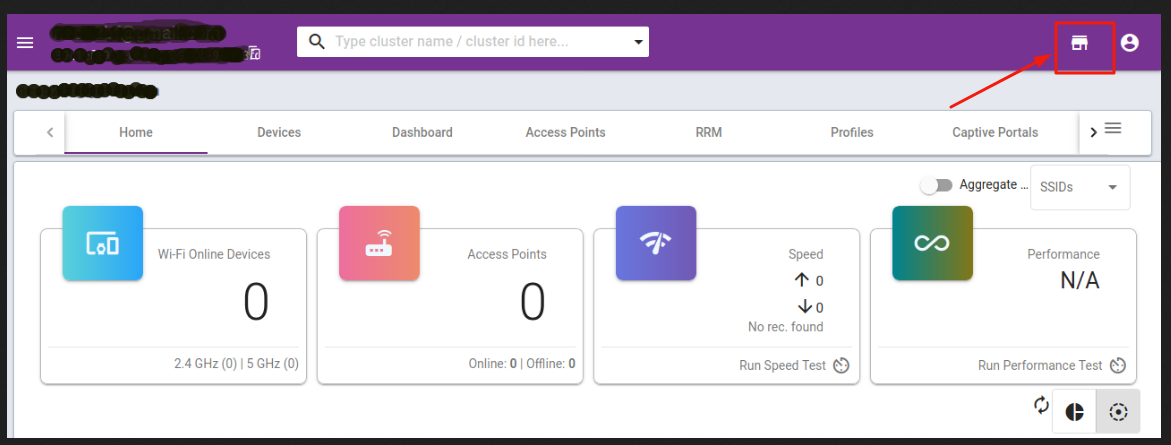Open the user account profile icon
1171x445 pixels.
pos(1130,43)
